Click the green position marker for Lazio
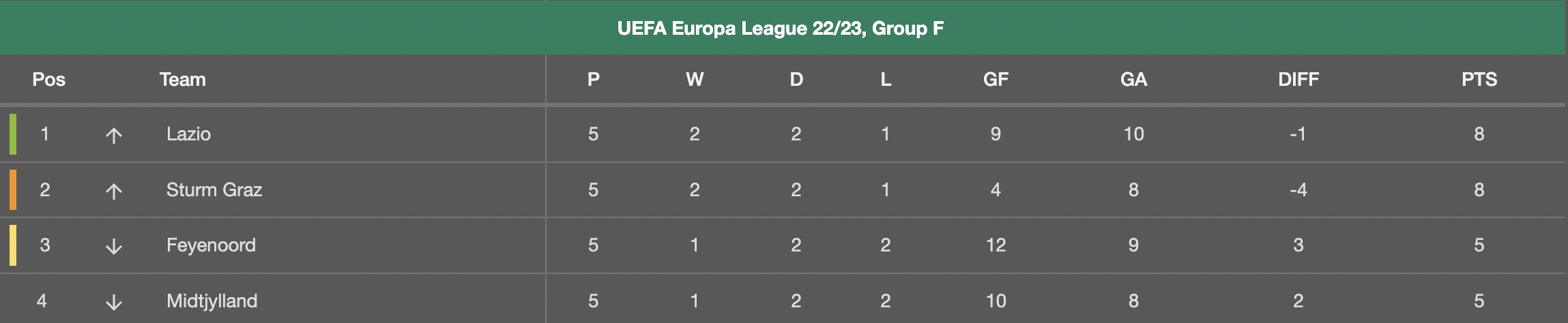Viewport: 1568px width, 323px height. pyautogui.click(x=13, y=134)
